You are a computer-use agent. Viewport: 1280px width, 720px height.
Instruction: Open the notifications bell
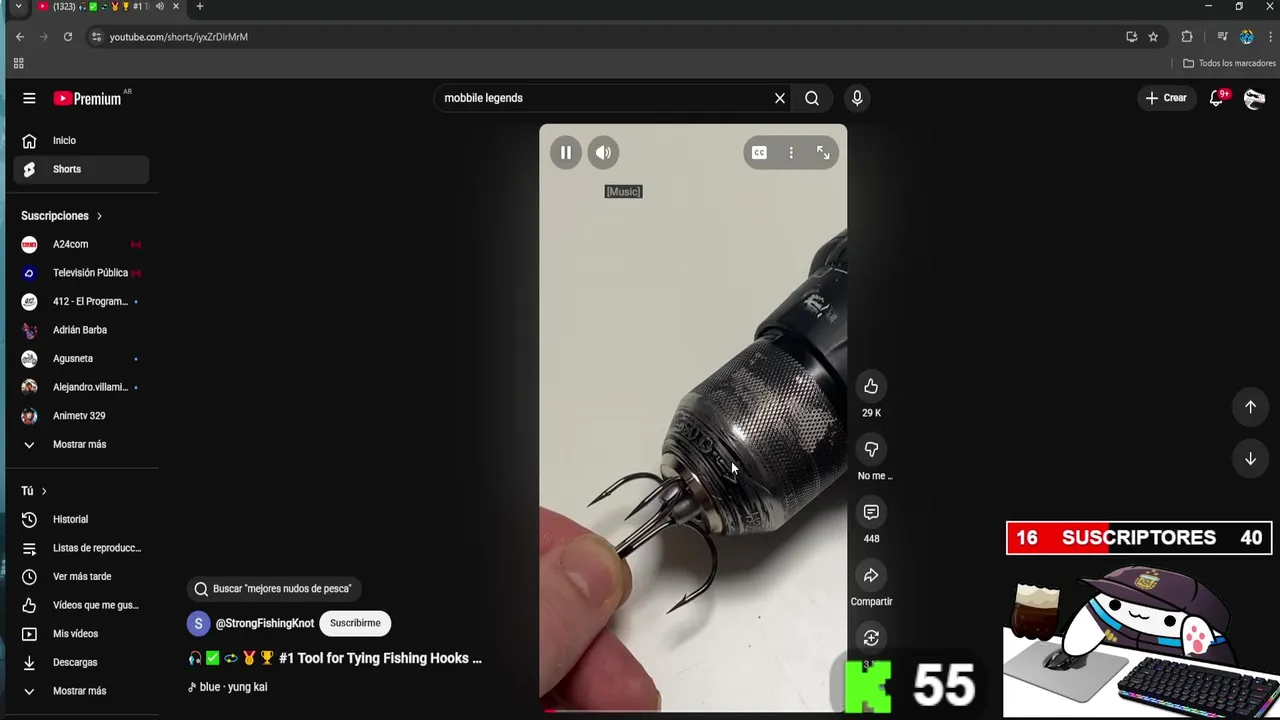click(1217, 98)
